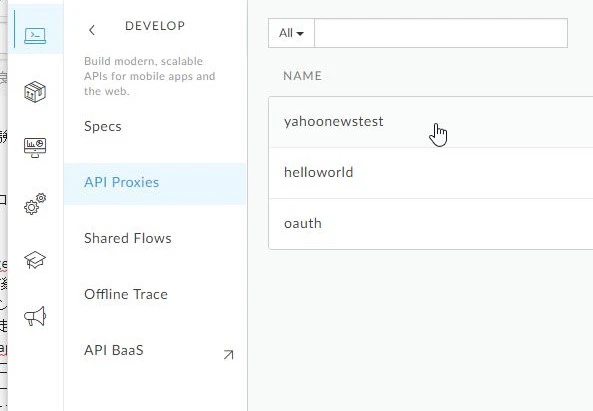Viewport: 593px width, 411px height.
Task: Open the Develop terminal icon in sidebar
Action: (x=35, y=36)
